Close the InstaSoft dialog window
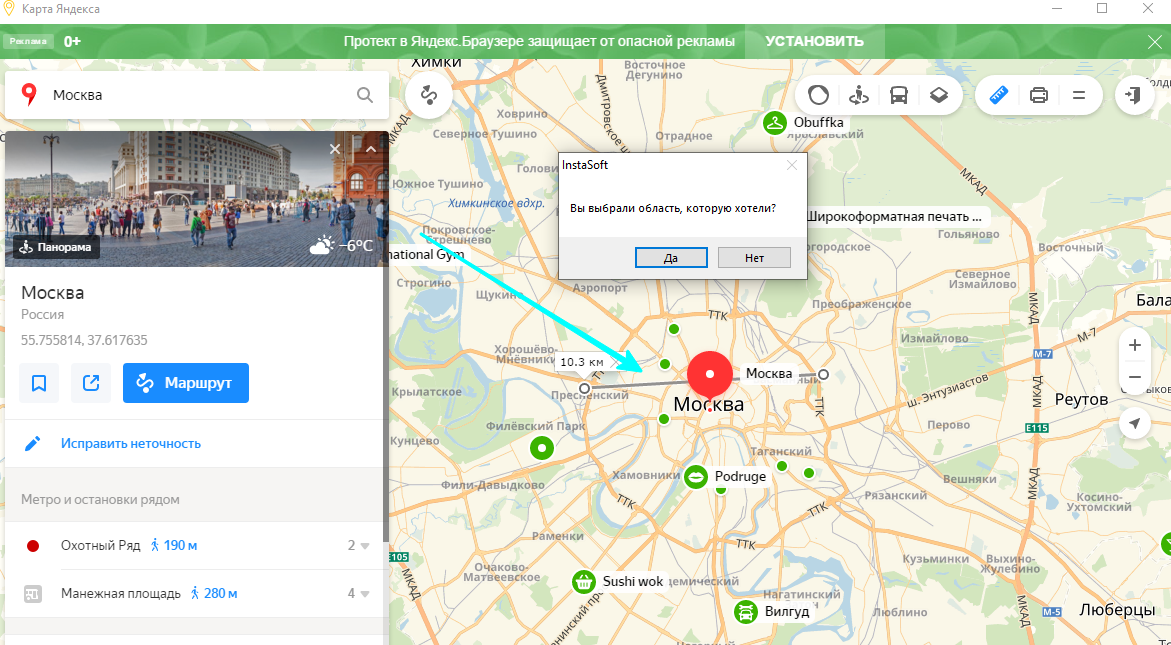1171x645 pixels. [x=792, y=165]
